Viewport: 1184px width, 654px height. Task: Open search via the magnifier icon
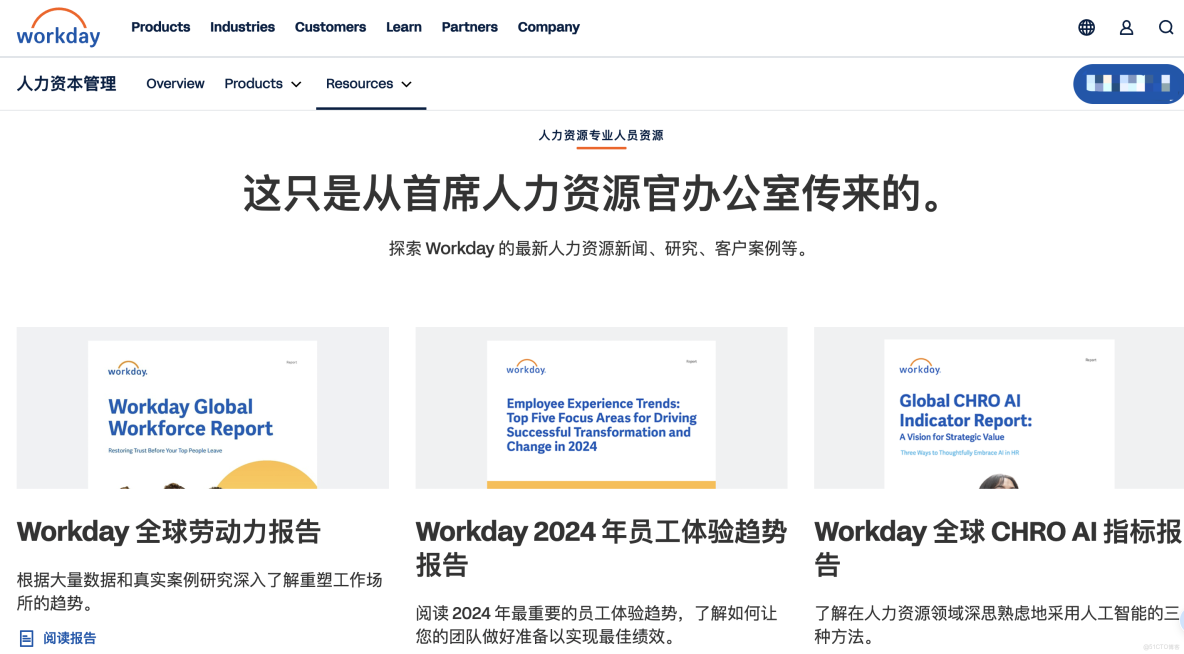[x=1166, y=27]
